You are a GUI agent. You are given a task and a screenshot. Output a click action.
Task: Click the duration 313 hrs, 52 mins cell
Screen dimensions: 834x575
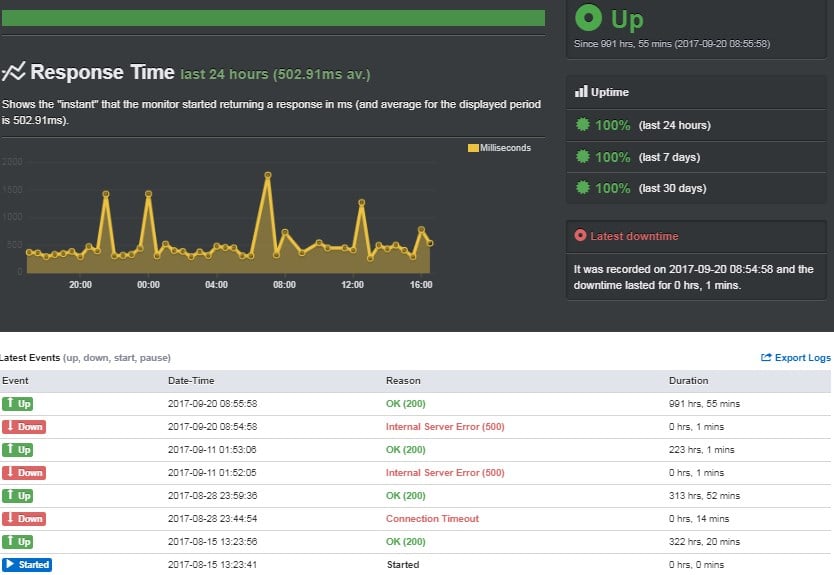(704, 495)
